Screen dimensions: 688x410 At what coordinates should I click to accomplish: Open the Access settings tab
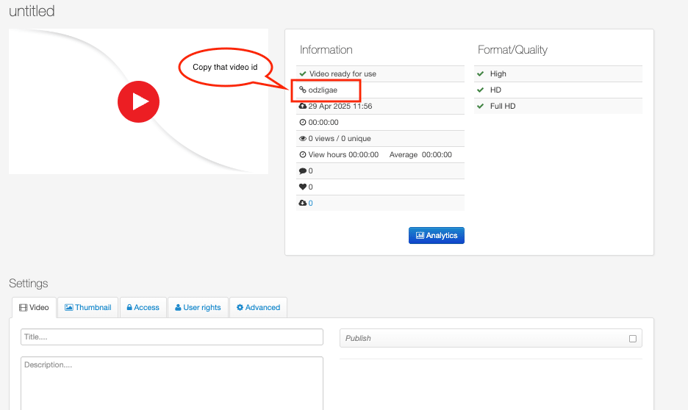pos(143,307)
